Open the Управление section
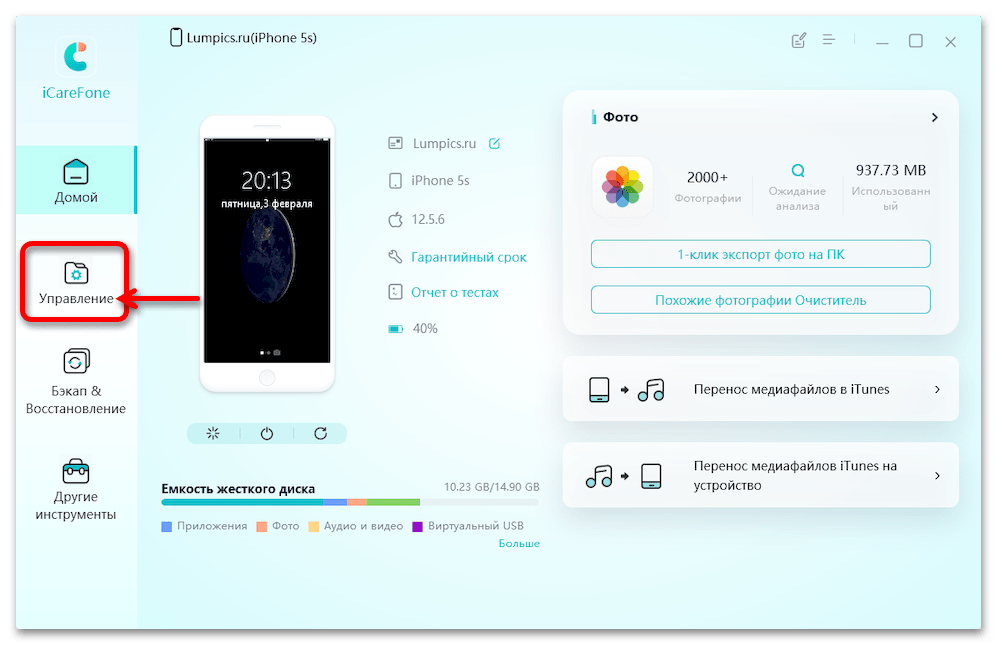The width and height of the screenshot is (997, 645). coord(76,282)
